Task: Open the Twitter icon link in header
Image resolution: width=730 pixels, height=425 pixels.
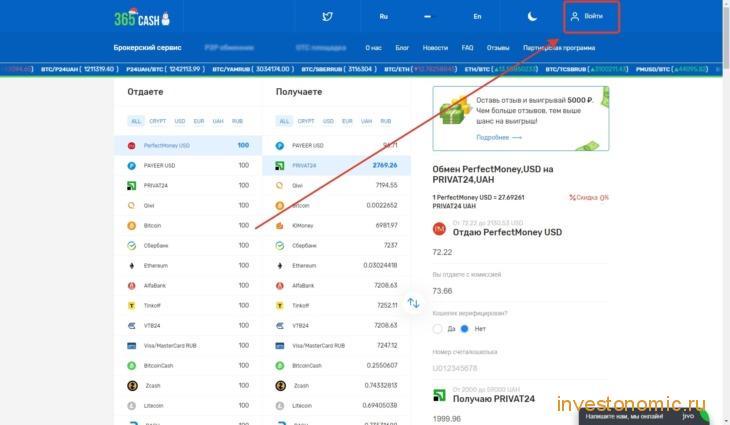Action: coord(327,16)
